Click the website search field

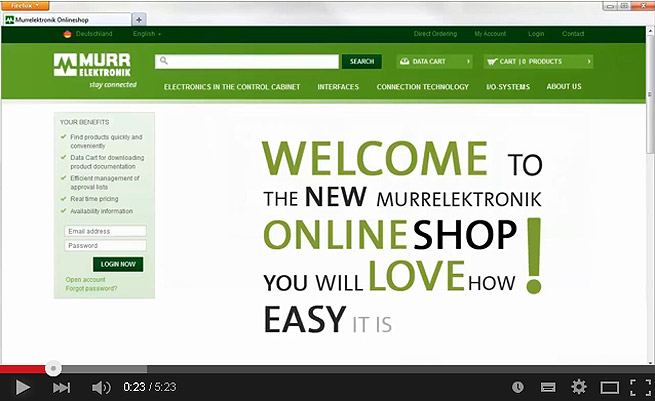[247, 61]
